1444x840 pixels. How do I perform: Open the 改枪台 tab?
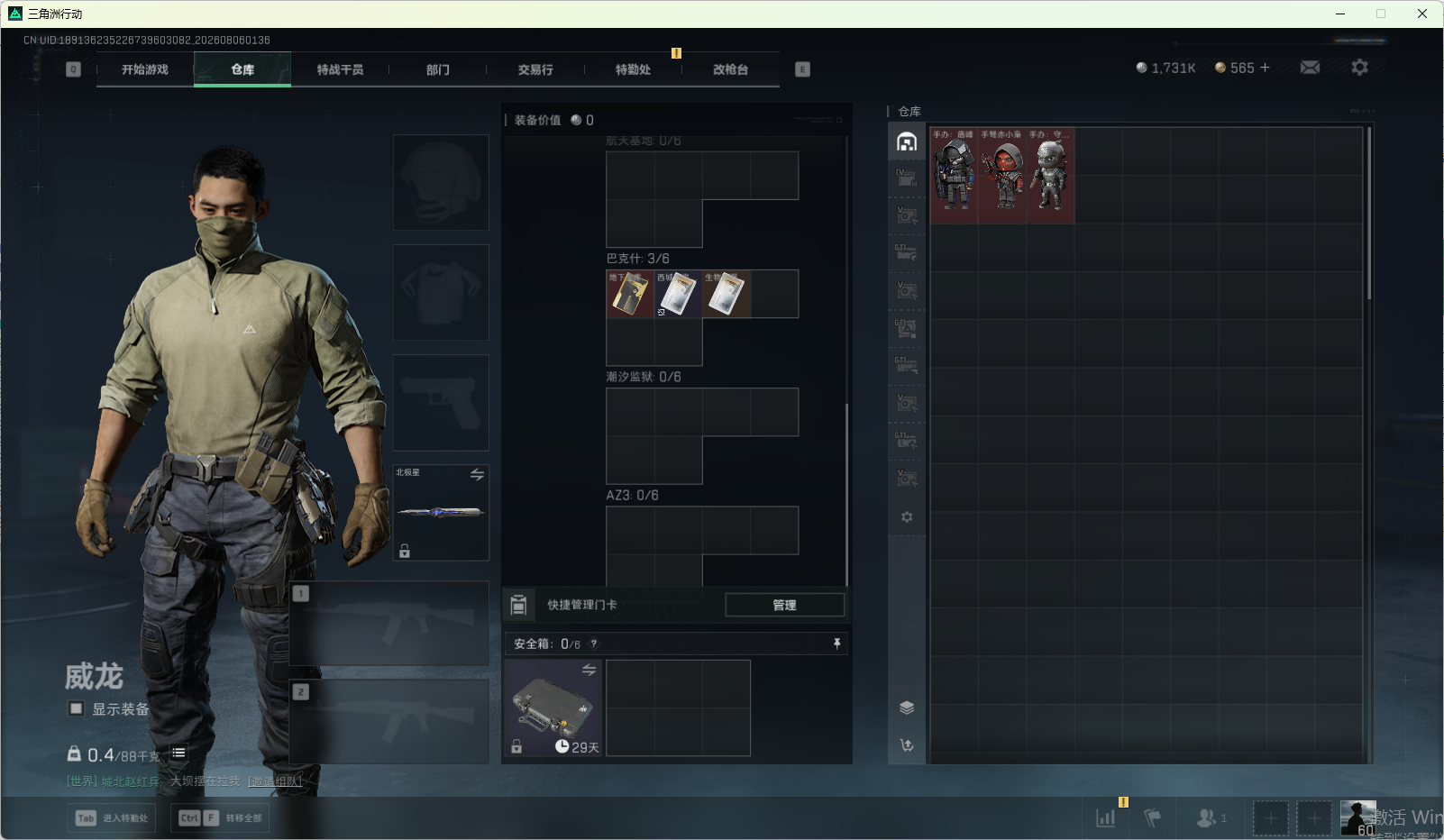[730, 69]
